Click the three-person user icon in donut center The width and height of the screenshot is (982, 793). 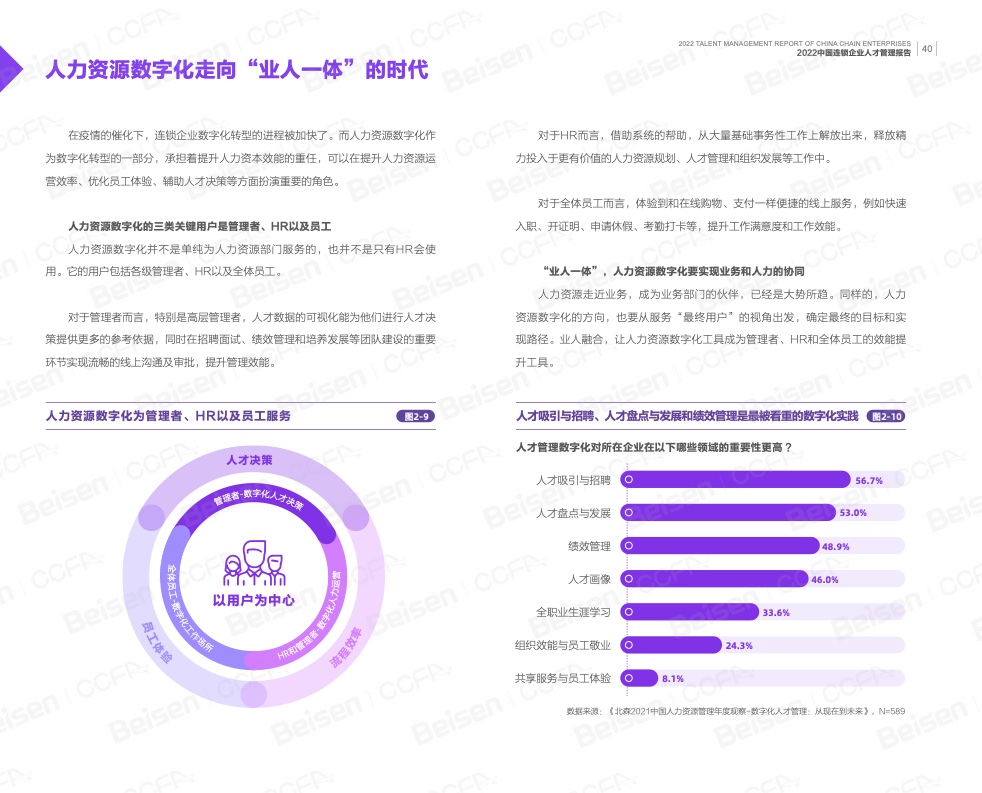(253, 565)
